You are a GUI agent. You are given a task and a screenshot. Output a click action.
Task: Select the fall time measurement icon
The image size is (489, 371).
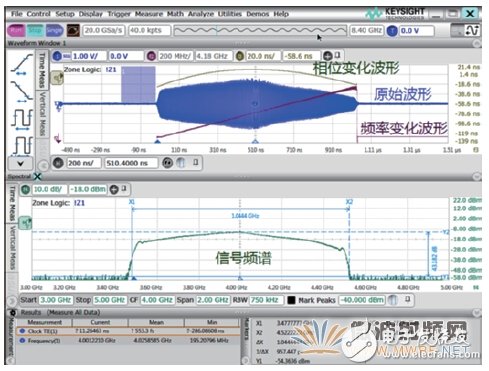[22, 91]
